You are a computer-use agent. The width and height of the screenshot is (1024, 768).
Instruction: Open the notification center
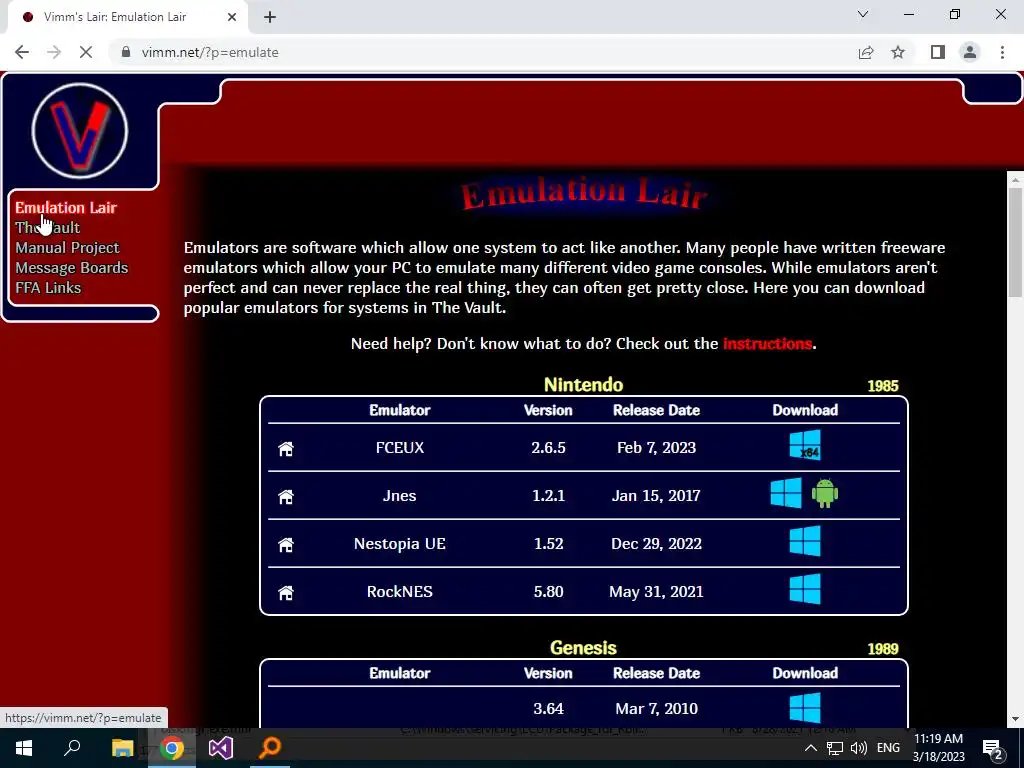point(993,750)
